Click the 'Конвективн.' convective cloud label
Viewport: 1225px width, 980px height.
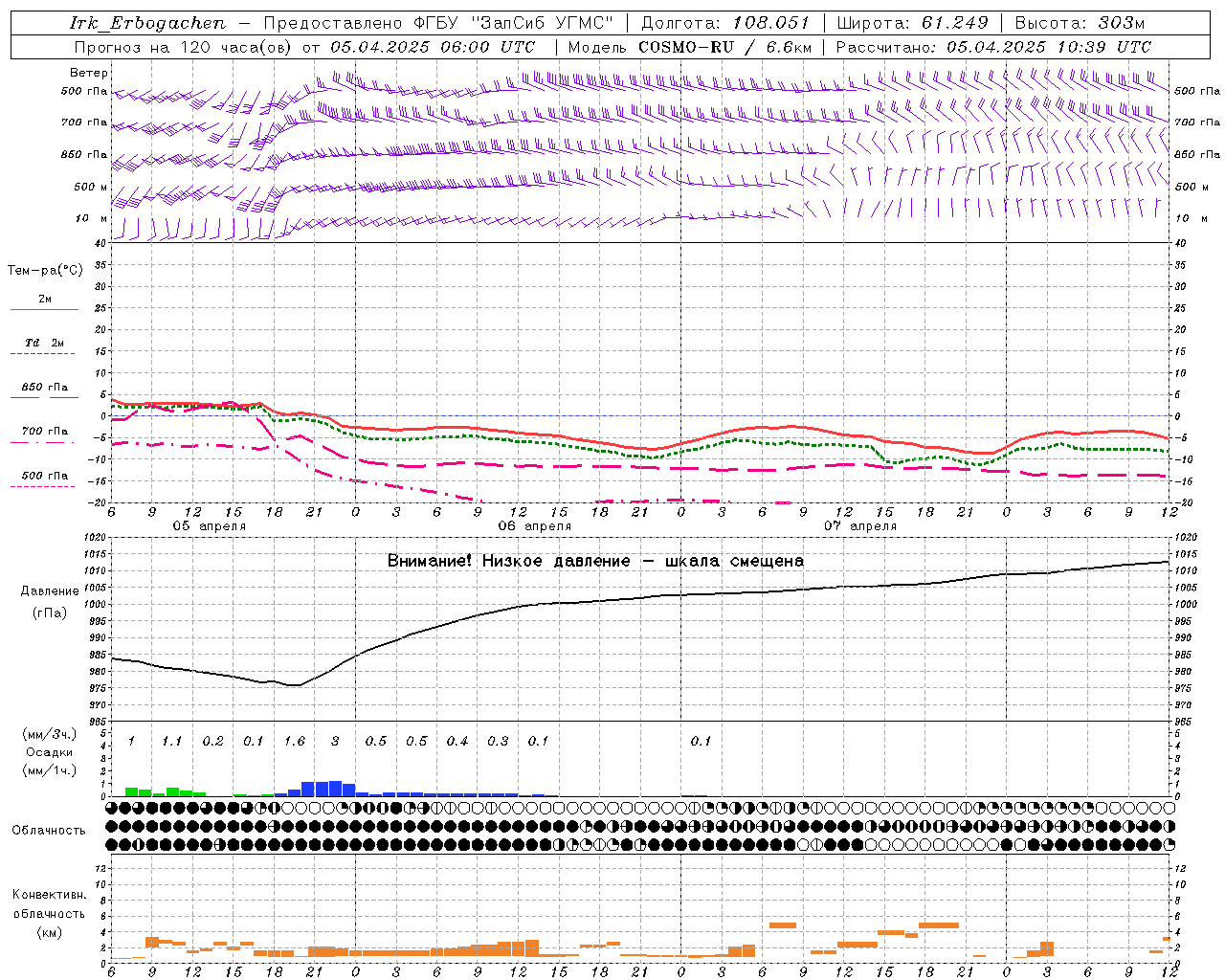tap(49, 895)
